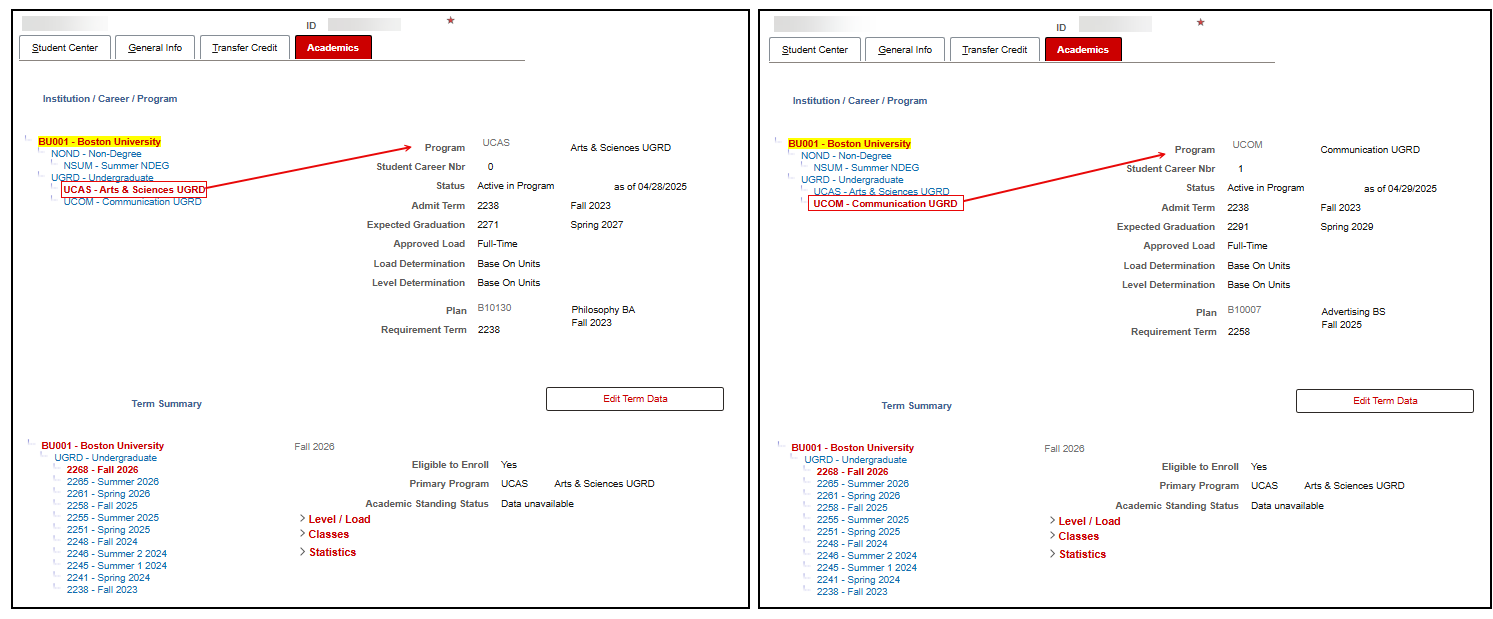The width and height of the screenshot is (1493, 619).
Task: Select term 2248 - Fall 2024 in right panel
Action: coord(852,544)
